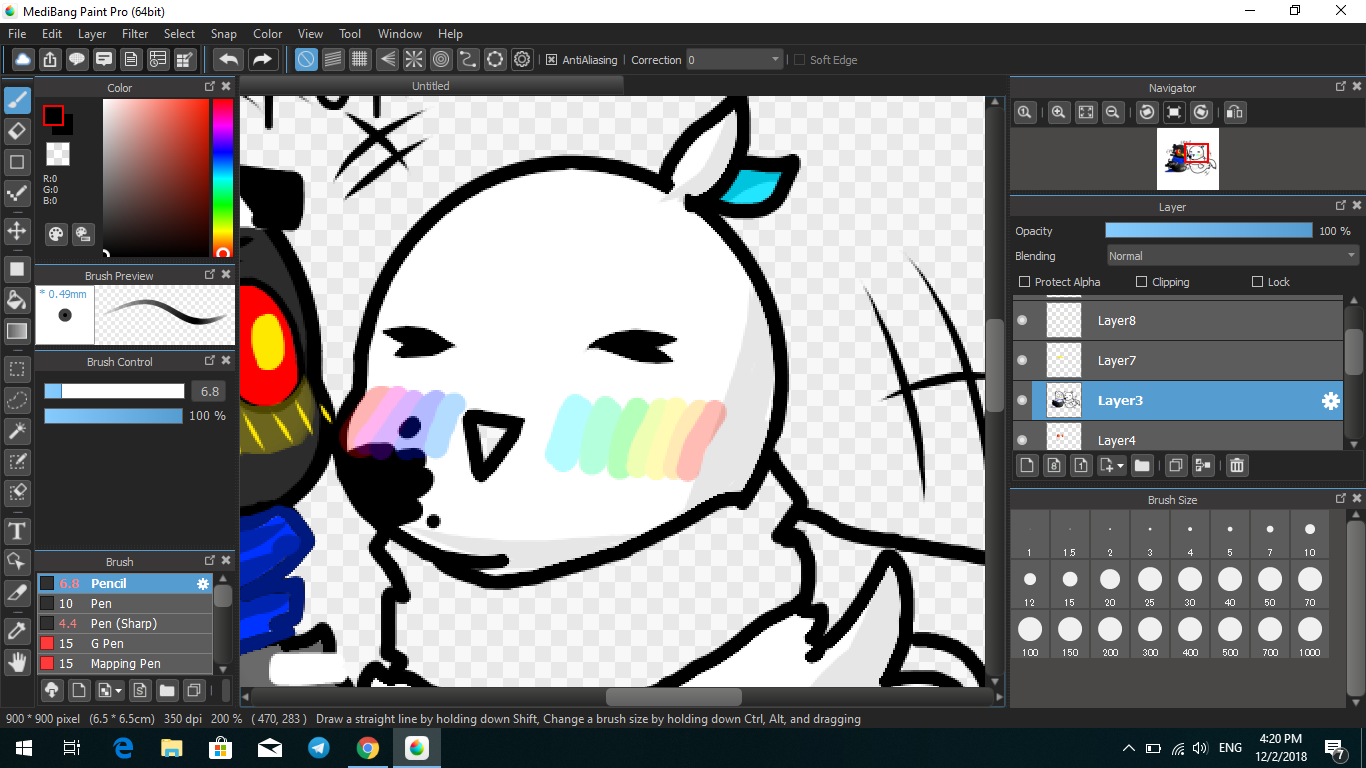
Task: Select the G Pen brush
Action: point(107,644)
